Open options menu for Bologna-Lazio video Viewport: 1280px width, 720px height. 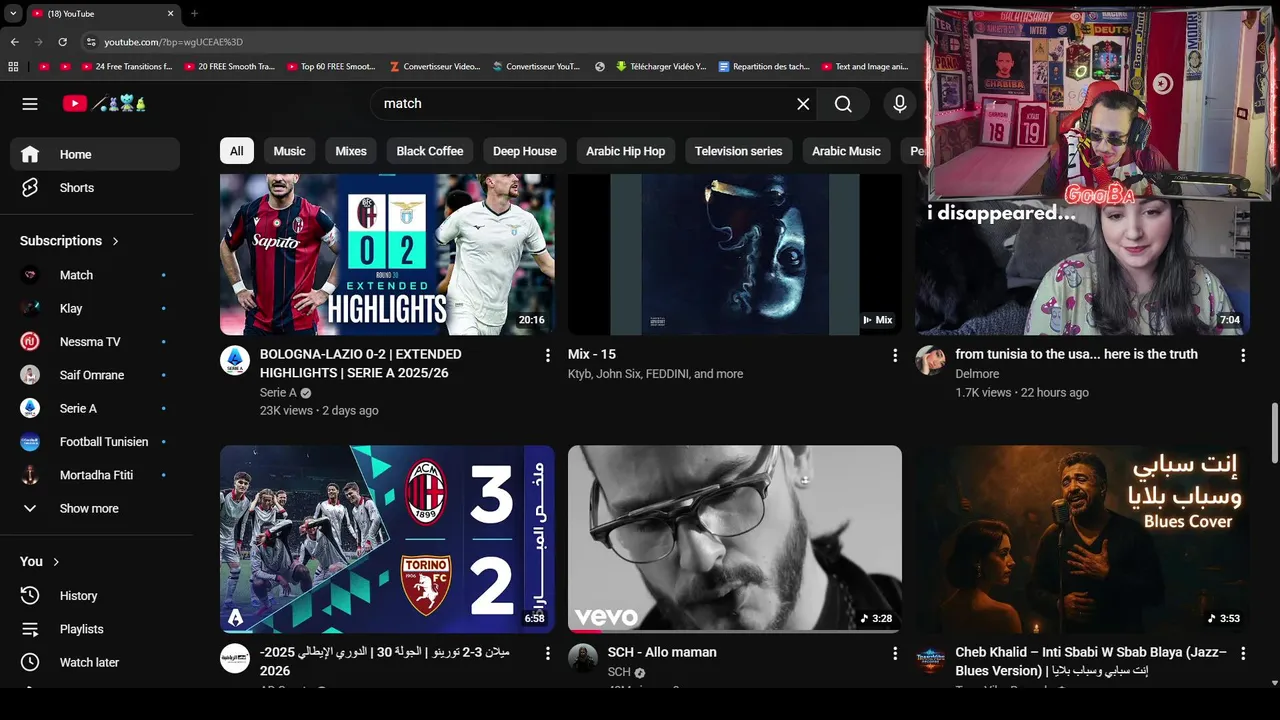pos(547,355)
